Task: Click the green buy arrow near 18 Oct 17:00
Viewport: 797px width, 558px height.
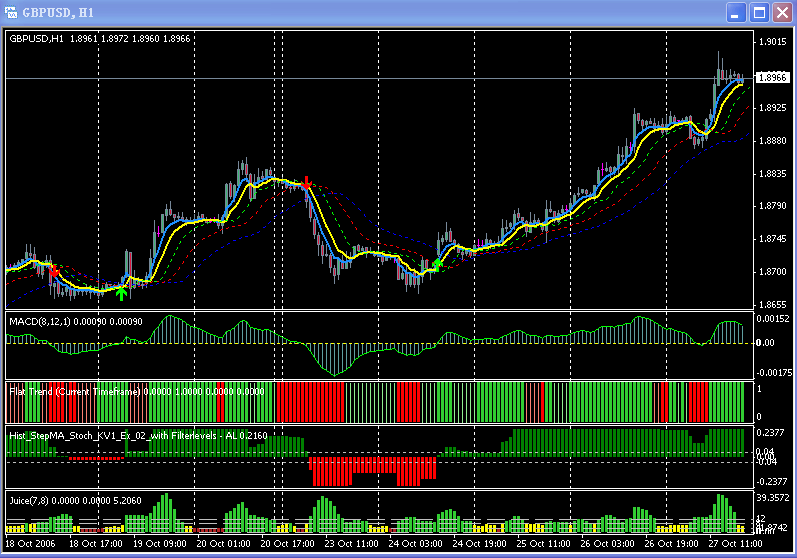Action: click(x=121, y=293)
